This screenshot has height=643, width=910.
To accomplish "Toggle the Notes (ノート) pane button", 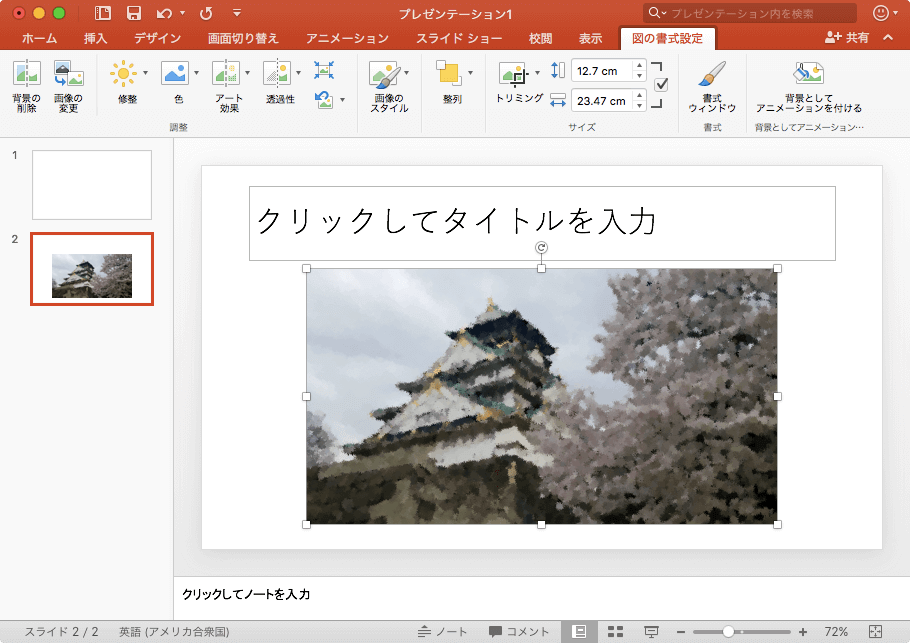I will point(443,632).
